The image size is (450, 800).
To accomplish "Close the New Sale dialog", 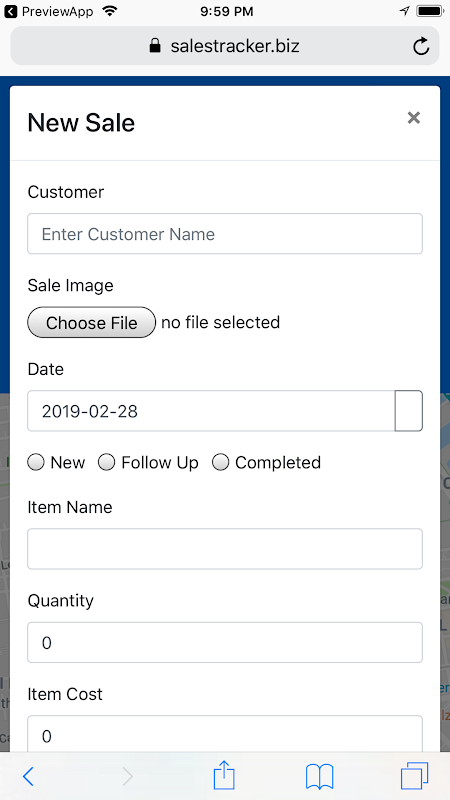I will point(414,118).
